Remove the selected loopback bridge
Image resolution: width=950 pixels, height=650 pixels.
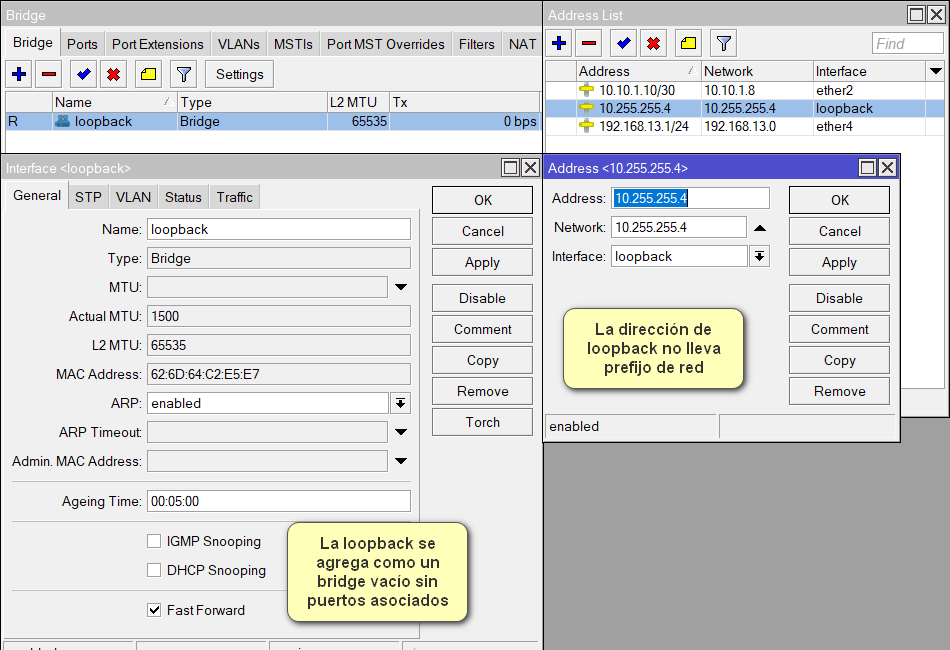51,74
